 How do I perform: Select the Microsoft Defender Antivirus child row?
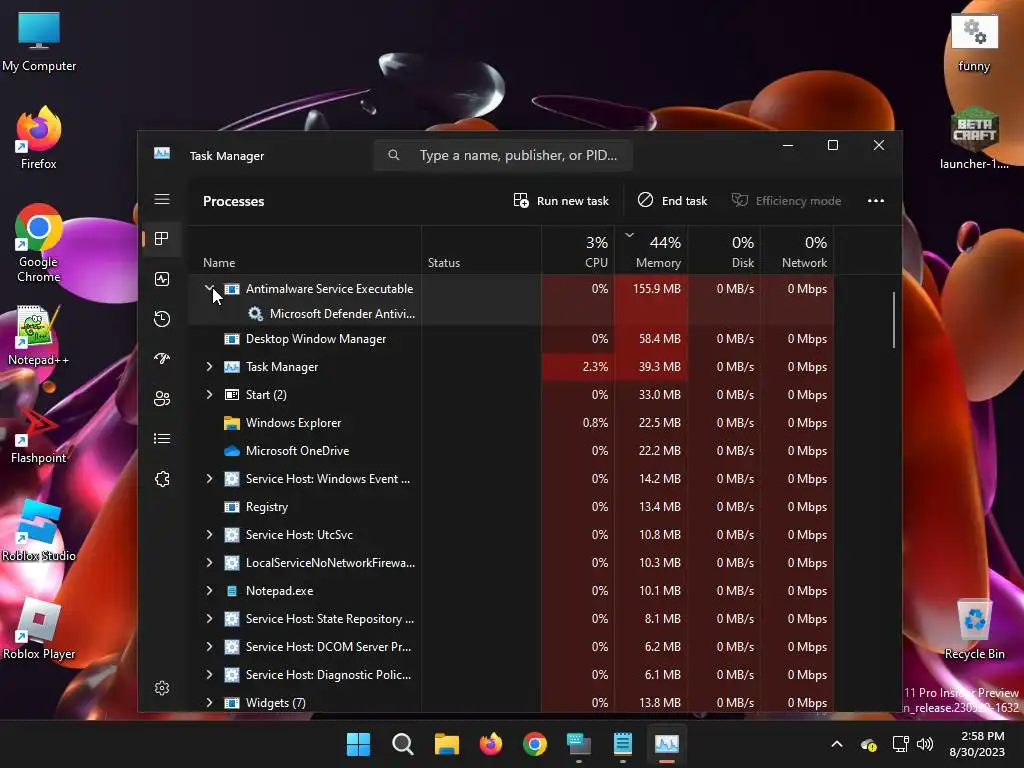(511, 313)
